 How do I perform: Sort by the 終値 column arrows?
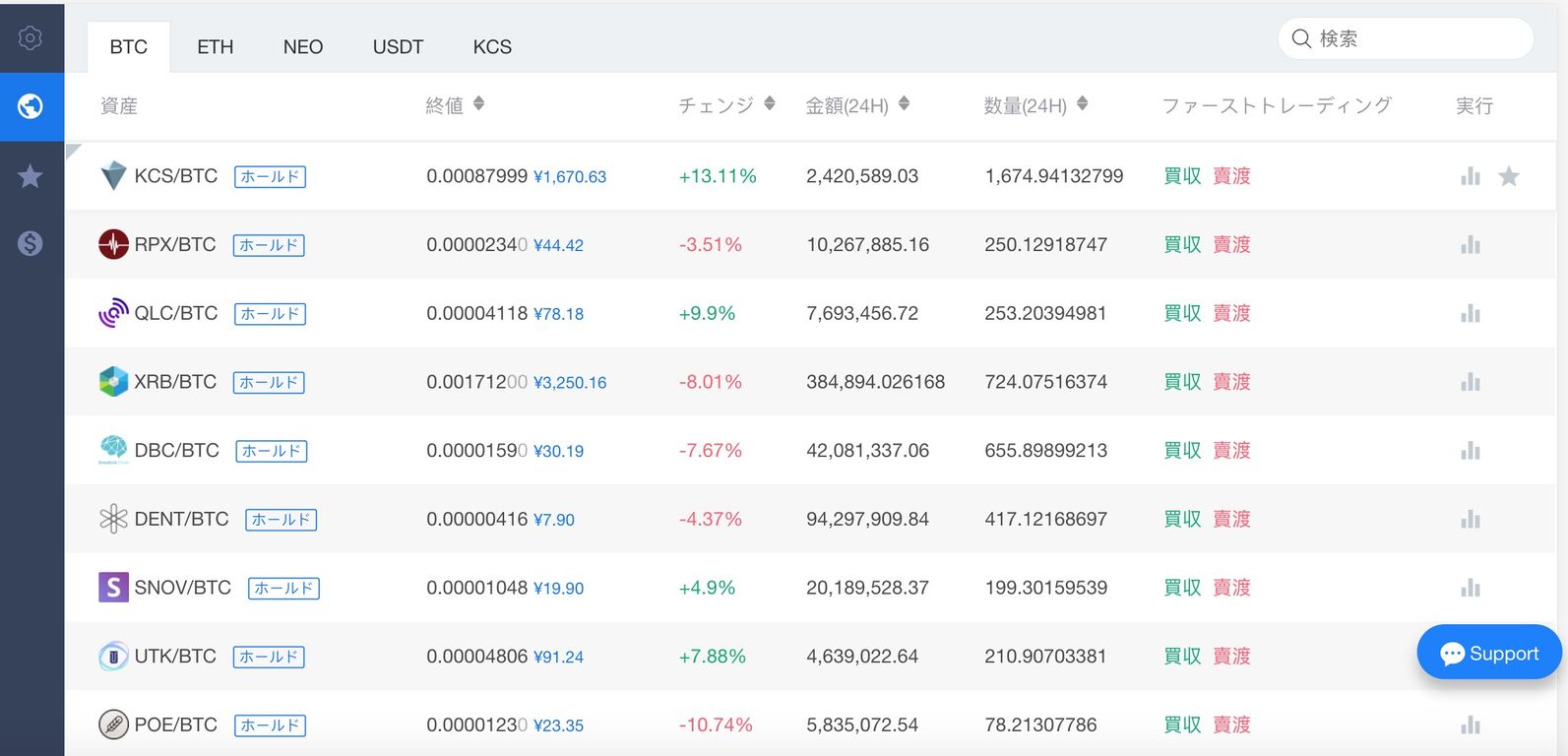point(478,103)
